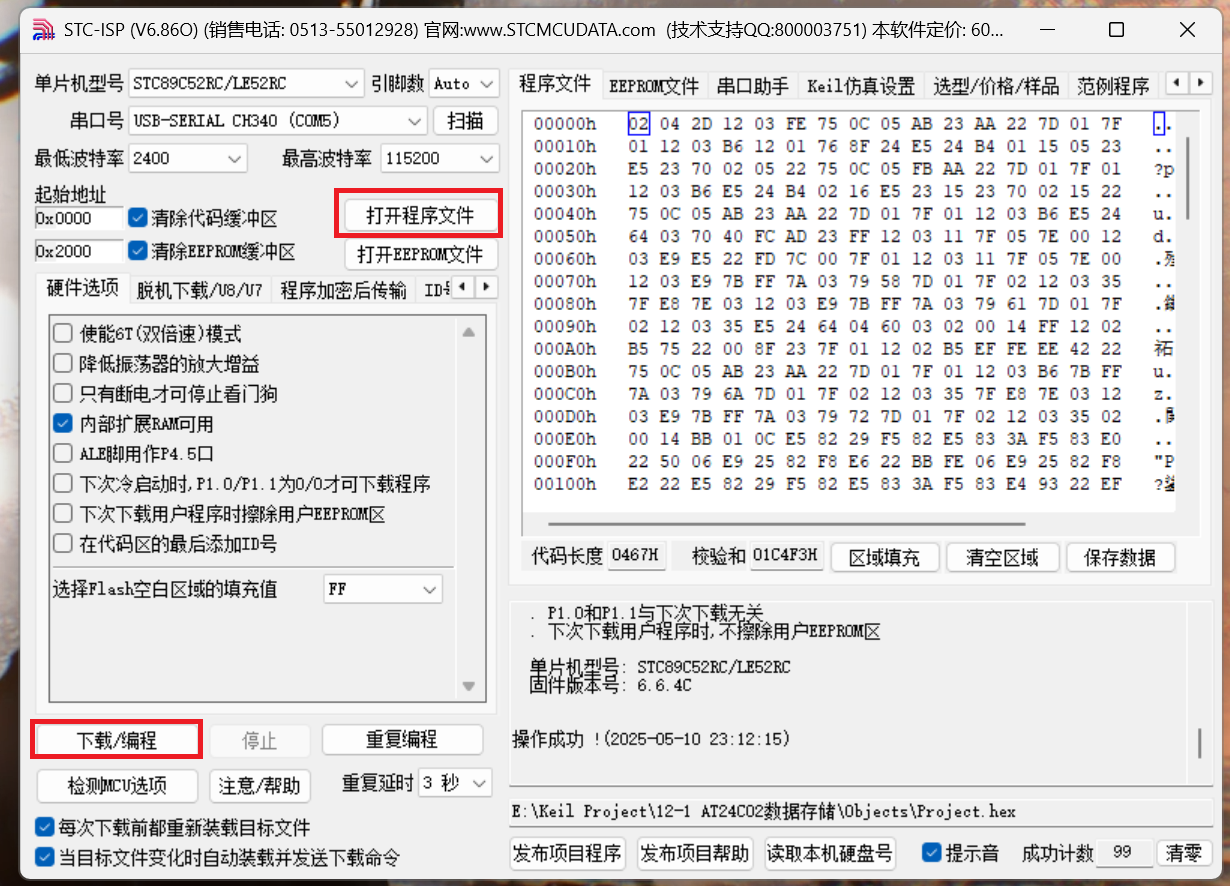1230x886 pixels.
Task: Click 扫描 button
Action: [x=465, y=121]
